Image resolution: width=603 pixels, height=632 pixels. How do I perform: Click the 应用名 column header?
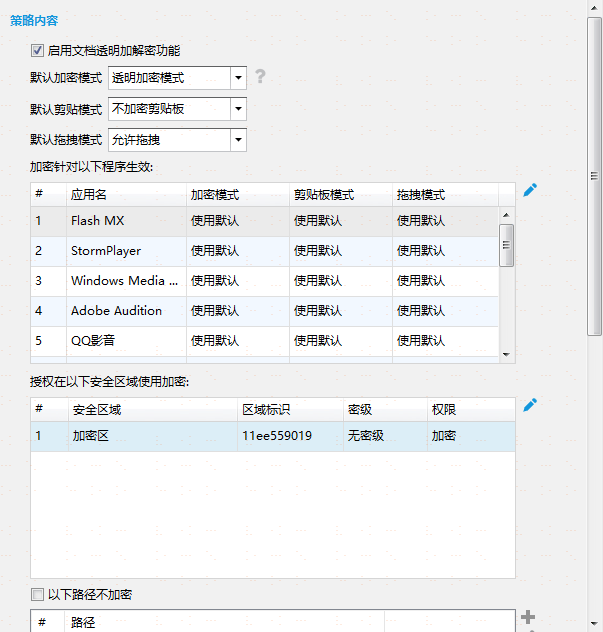(x=88, y=195)
